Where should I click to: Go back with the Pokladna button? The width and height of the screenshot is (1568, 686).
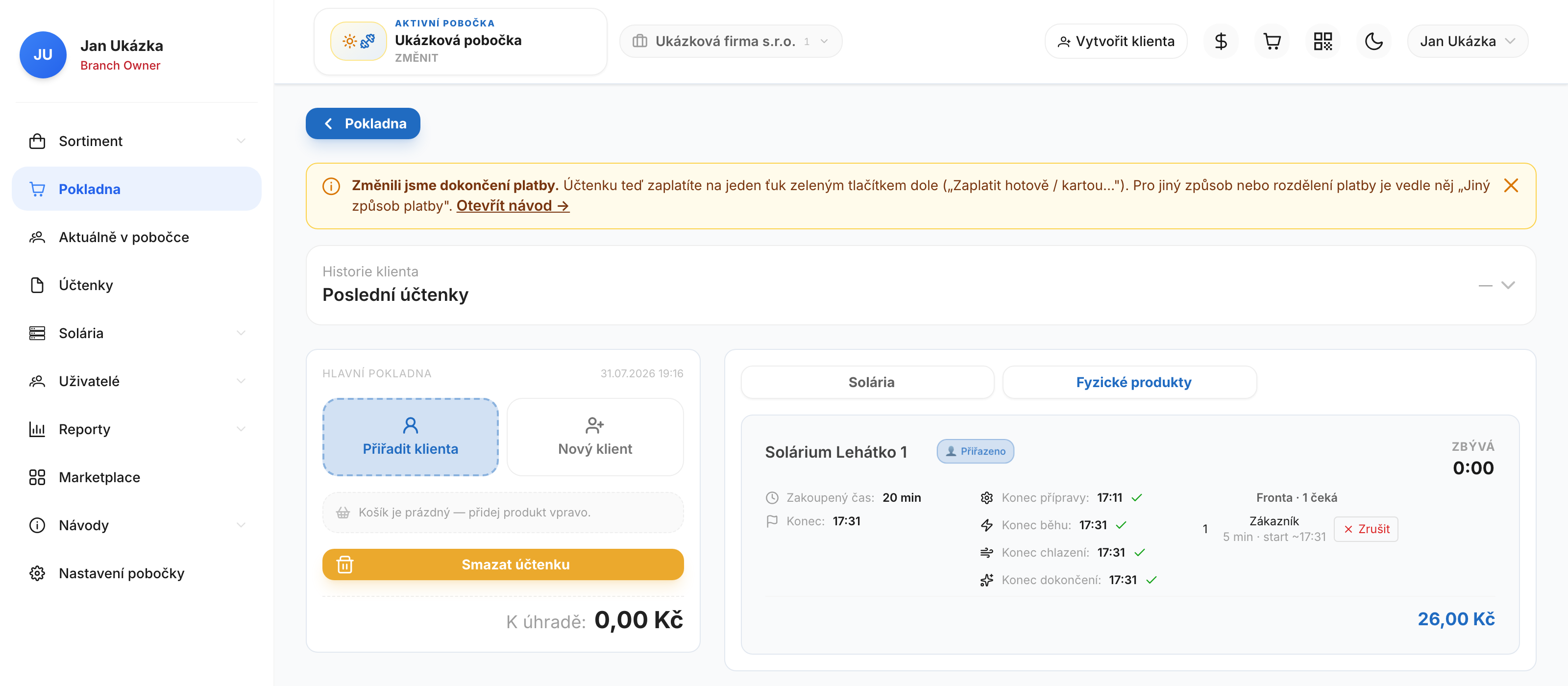coord(363,123)
